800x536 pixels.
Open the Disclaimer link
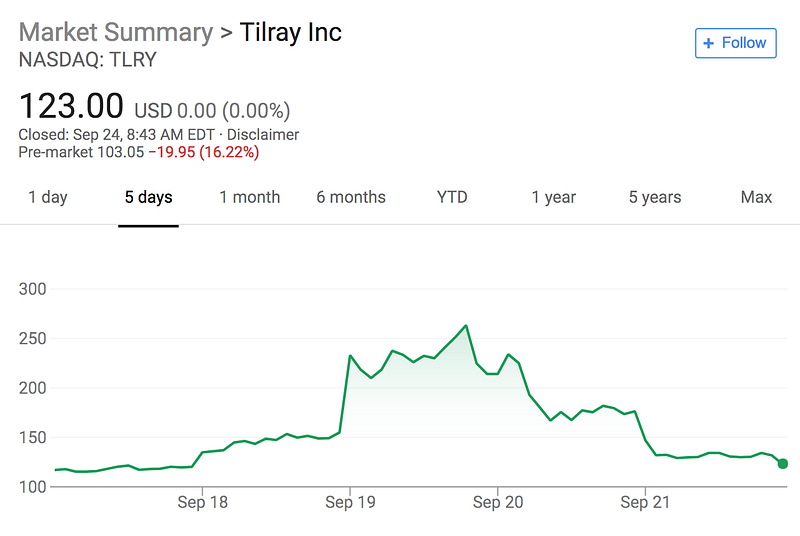pos(264,134)
